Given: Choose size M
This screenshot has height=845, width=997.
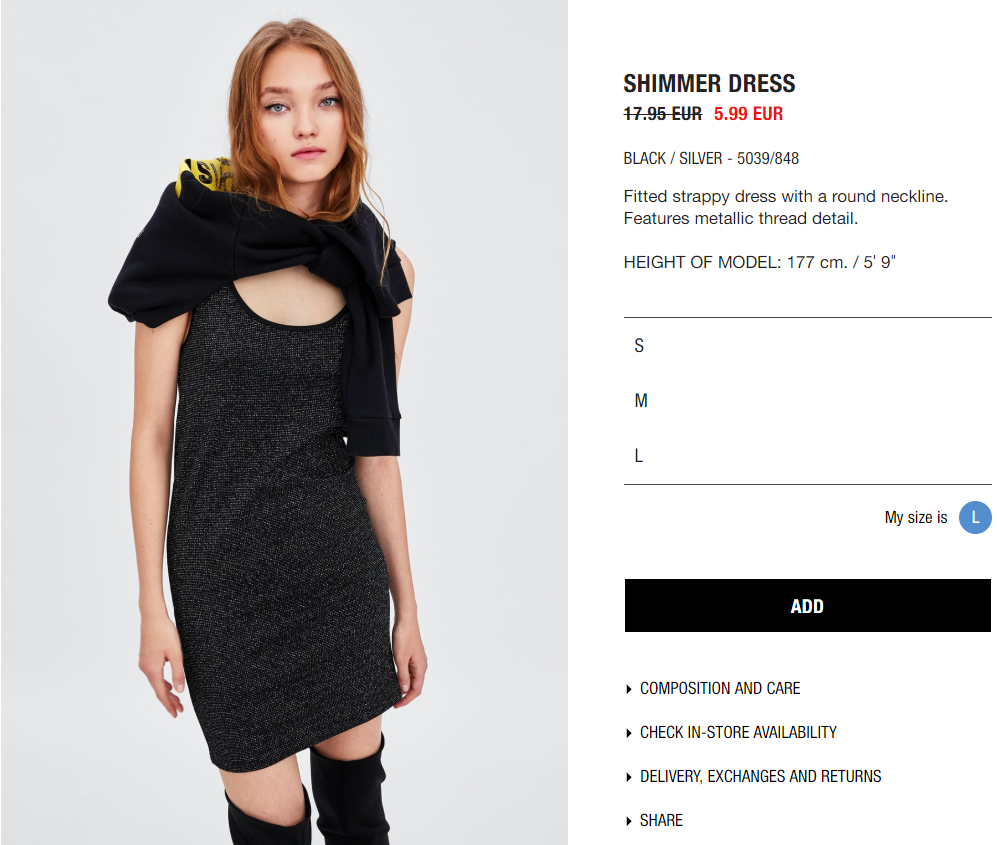Looking at the screenshot, I should click(x=808, y=401).
